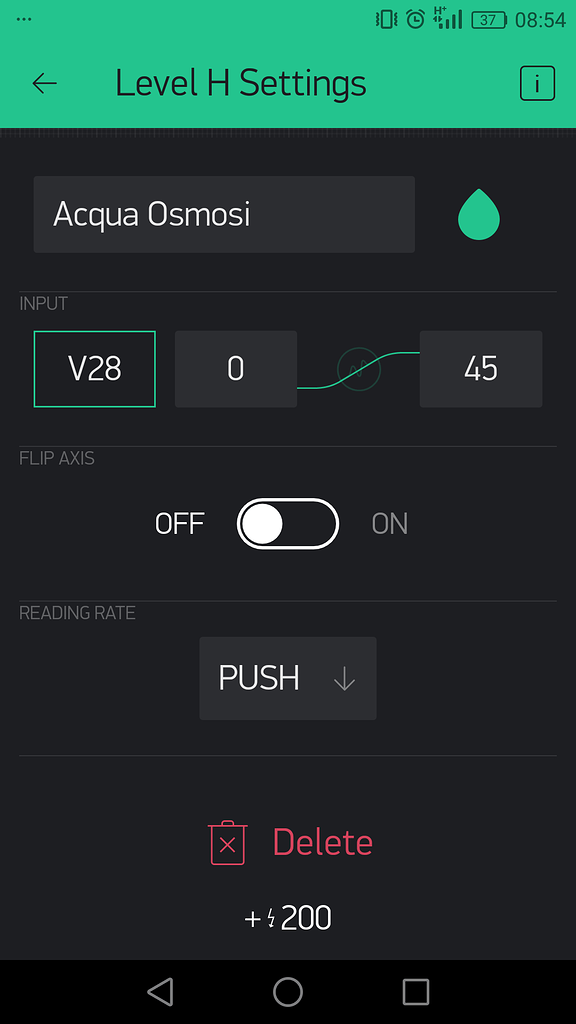Tap the down arrow beside PUSH
This screenshot has width=576, height=1024.
(x=344, y=678)
